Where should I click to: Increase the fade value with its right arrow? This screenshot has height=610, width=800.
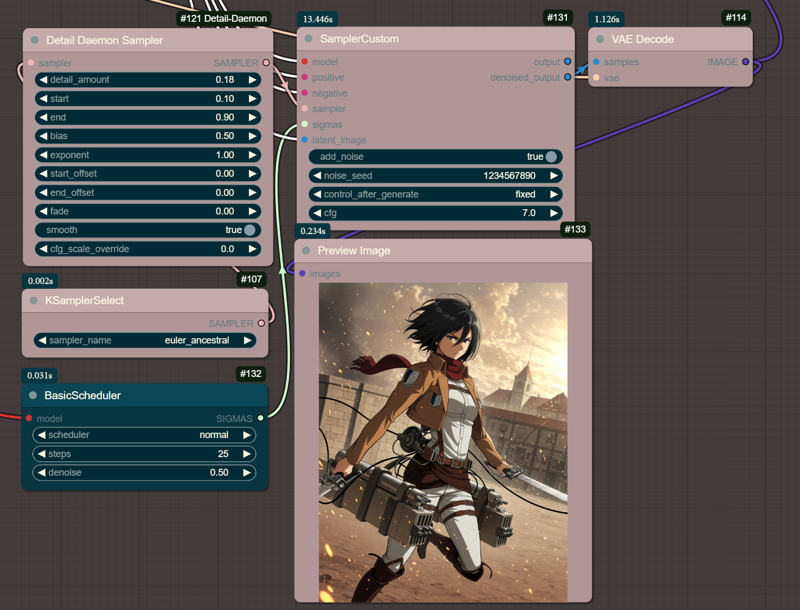(x=253, y=211)
